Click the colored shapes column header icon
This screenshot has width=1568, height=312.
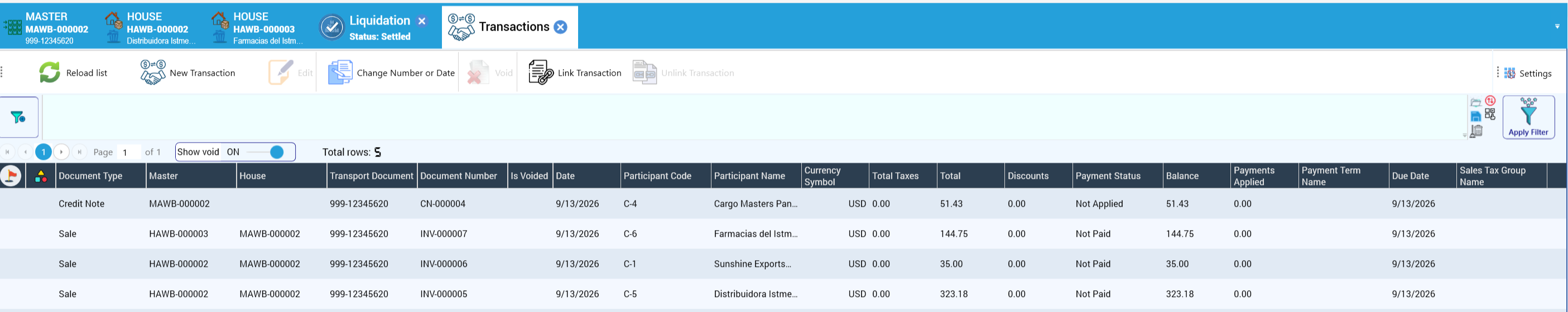[x=41, y=177]
